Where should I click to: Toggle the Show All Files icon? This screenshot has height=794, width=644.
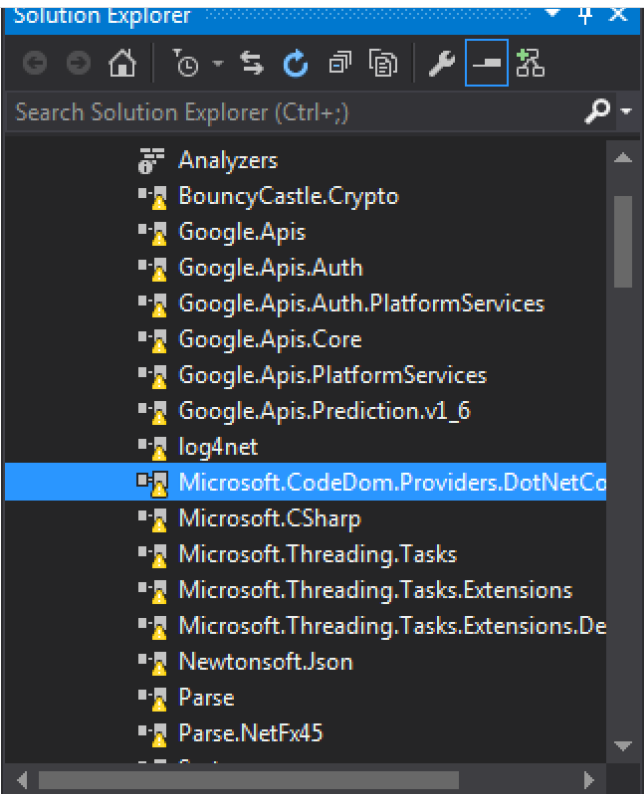383,63
